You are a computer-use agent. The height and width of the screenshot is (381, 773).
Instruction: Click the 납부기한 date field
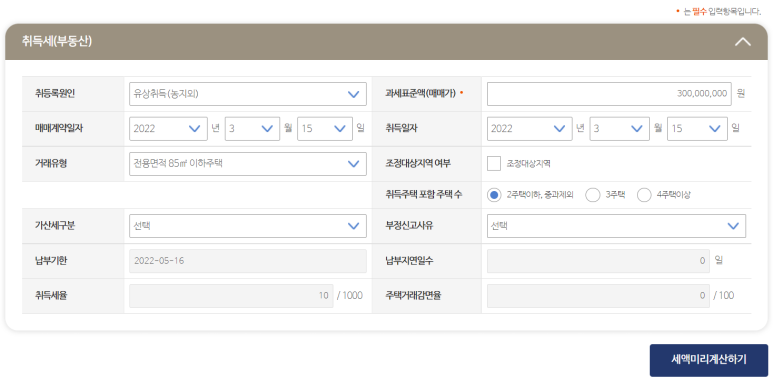(x=248, y=261)
